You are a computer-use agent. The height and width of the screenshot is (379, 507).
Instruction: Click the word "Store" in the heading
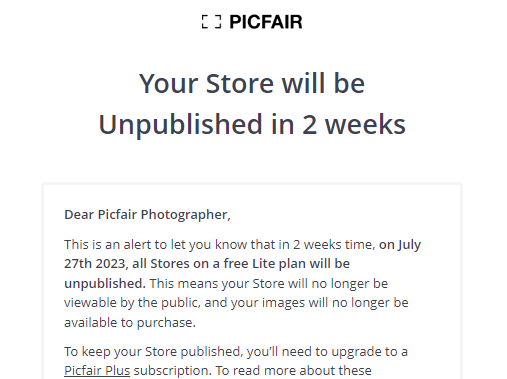point(239,83)
